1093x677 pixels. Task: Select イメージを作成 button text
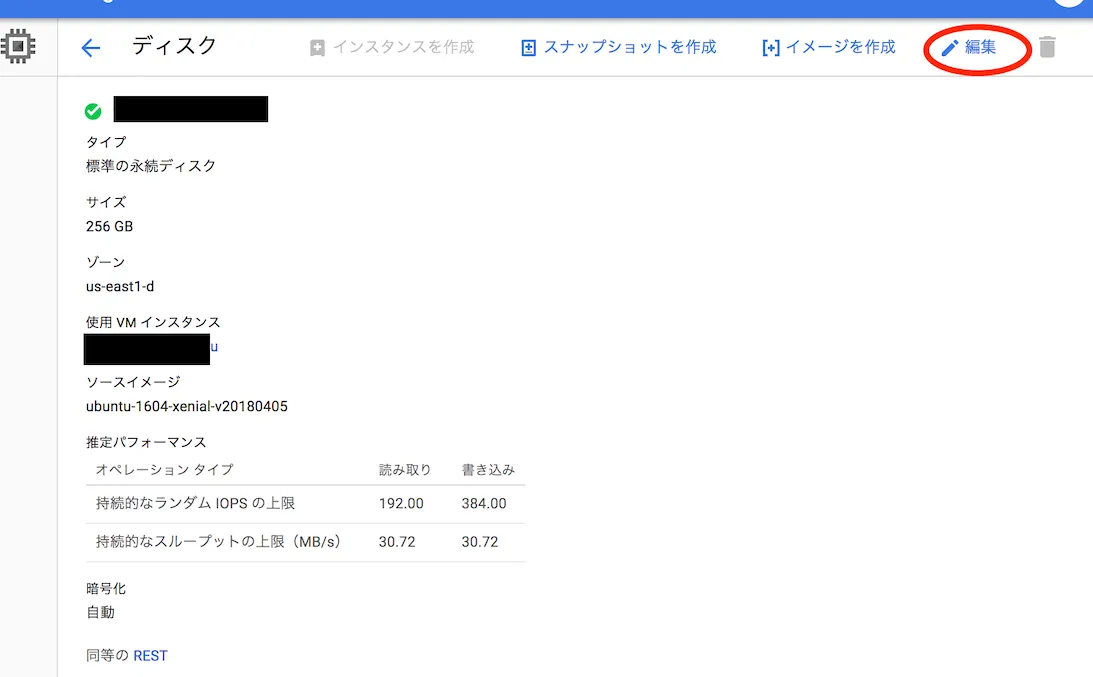click(841, 47)
